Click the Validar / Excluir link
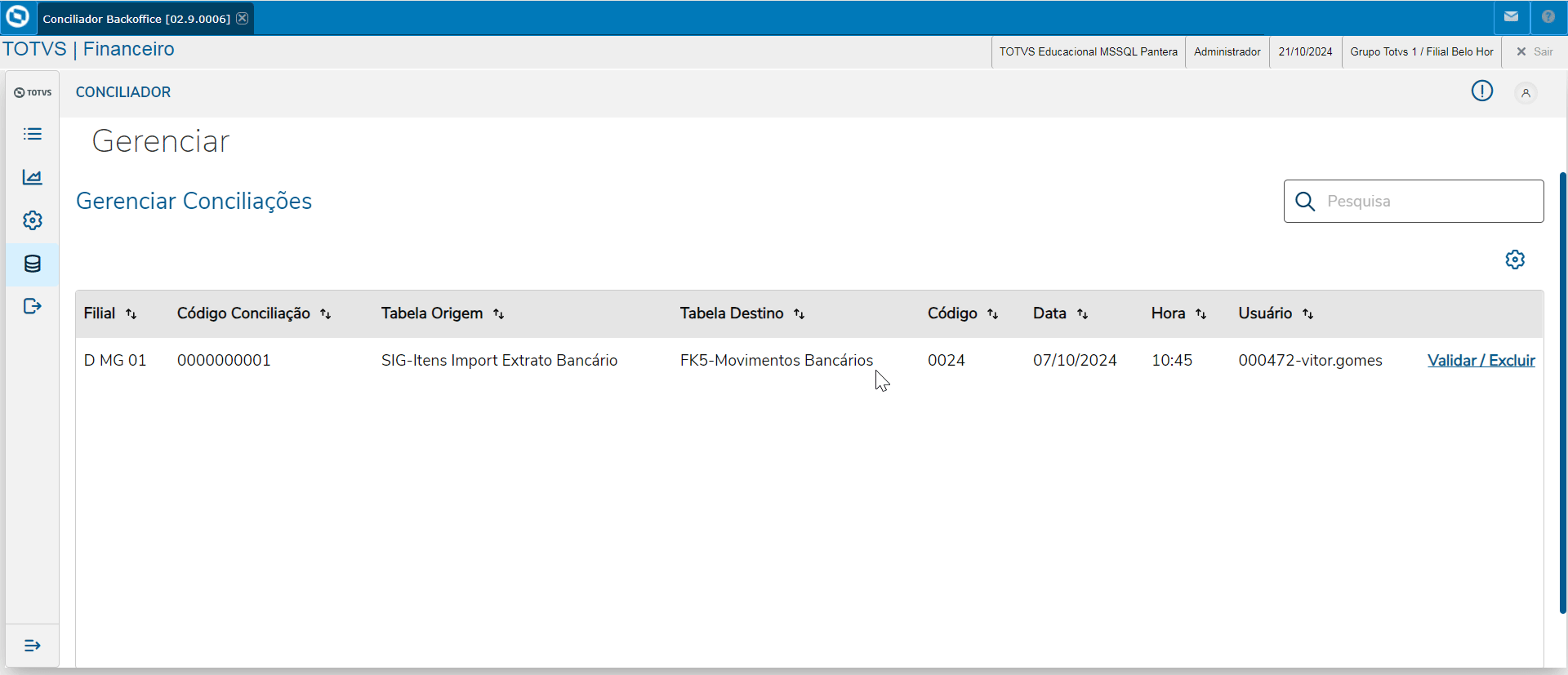This screenshot has width=1568, height=675. coord(1481,361)
